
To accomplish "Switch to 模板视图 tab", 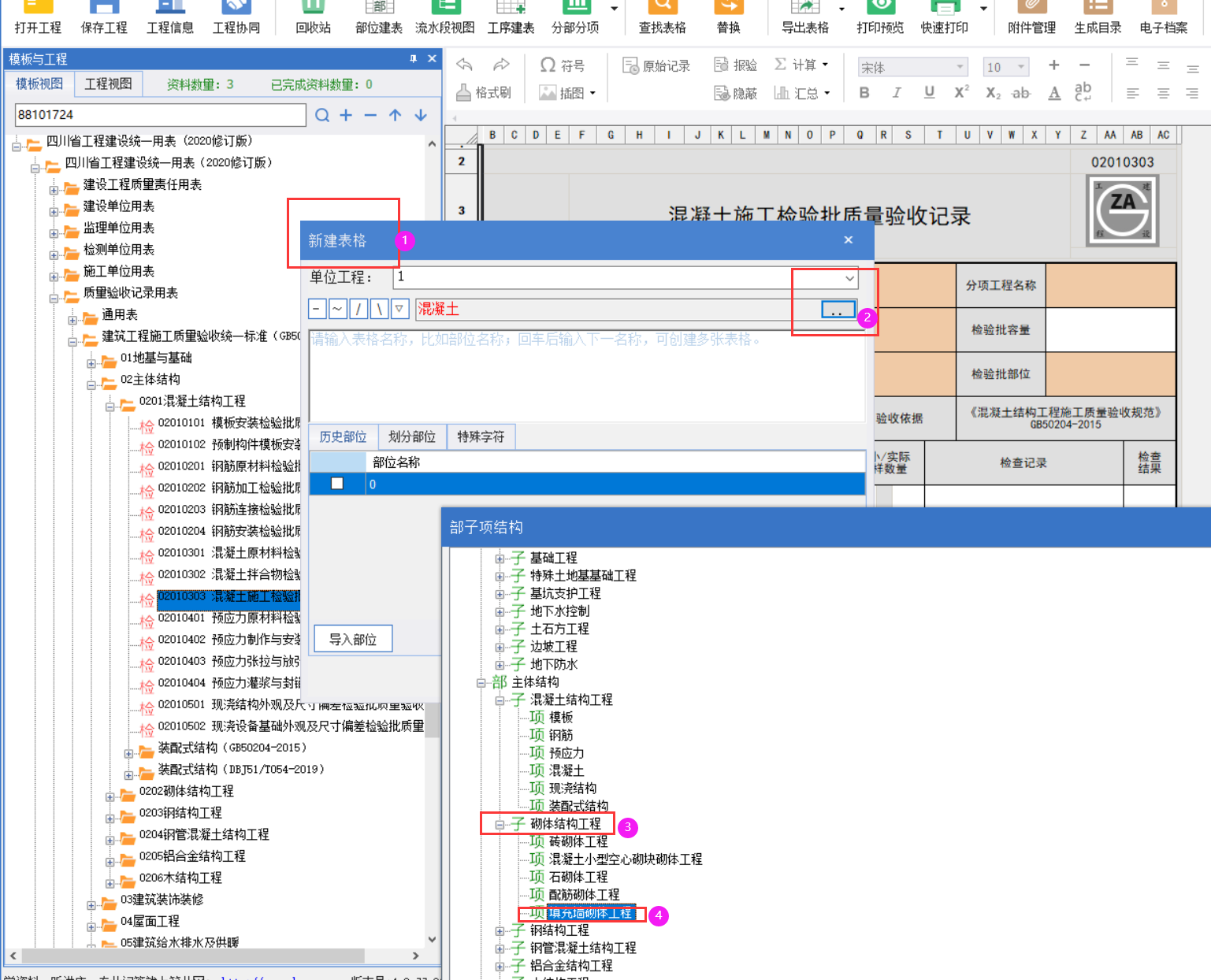I will click(x=39, y=84).
